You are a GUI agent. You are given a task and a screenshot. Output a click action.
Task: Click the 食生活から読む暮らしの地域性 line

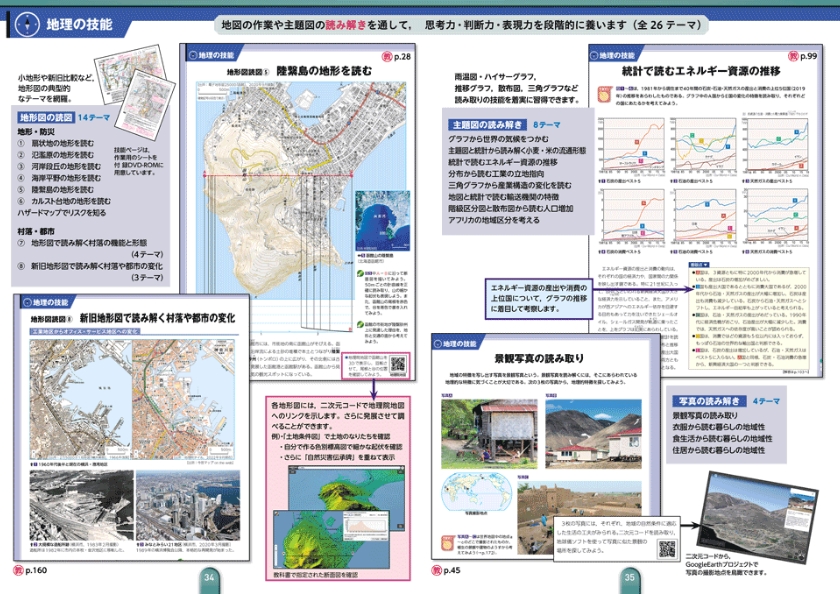(x=723, y=438)
